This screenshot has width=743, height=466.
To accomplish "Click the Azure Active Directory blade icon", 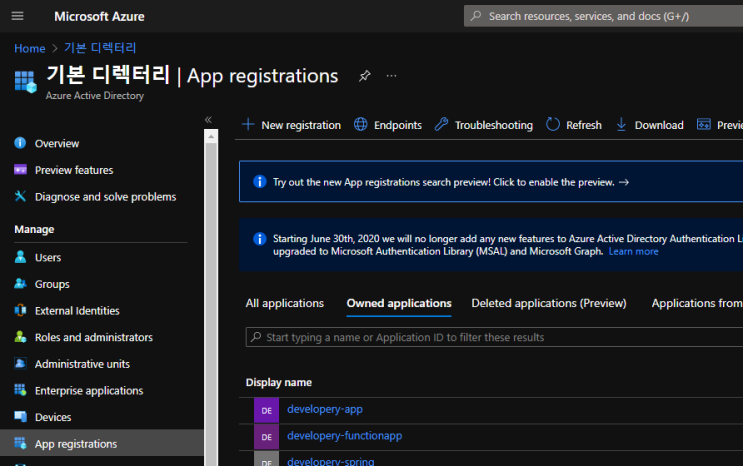I will point(26,82).
